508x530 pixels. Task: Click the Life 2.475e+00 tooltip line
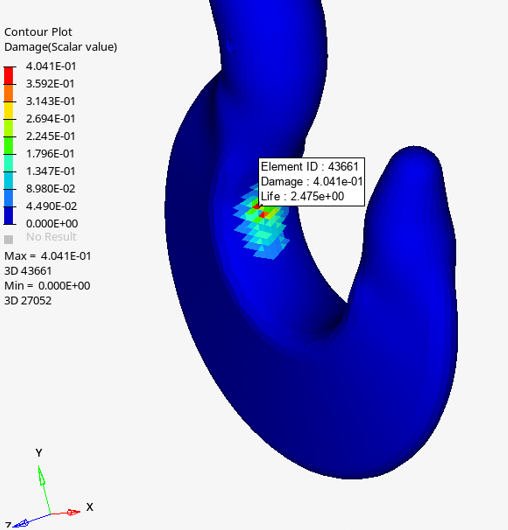coord(303,196)
